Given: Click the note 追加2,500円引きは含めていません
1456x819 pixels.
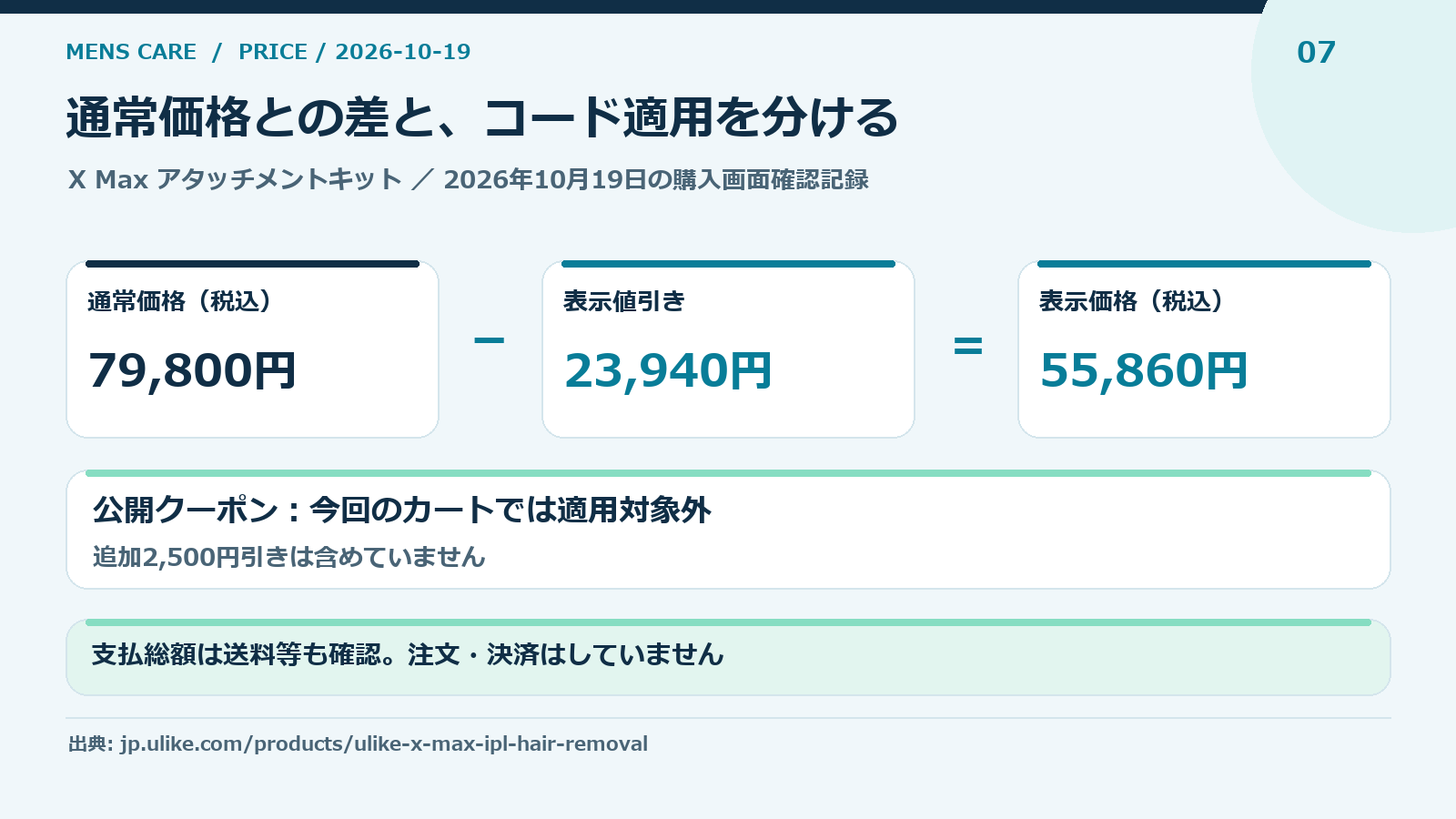Looking at the screenshot, I should coord(289,557).
